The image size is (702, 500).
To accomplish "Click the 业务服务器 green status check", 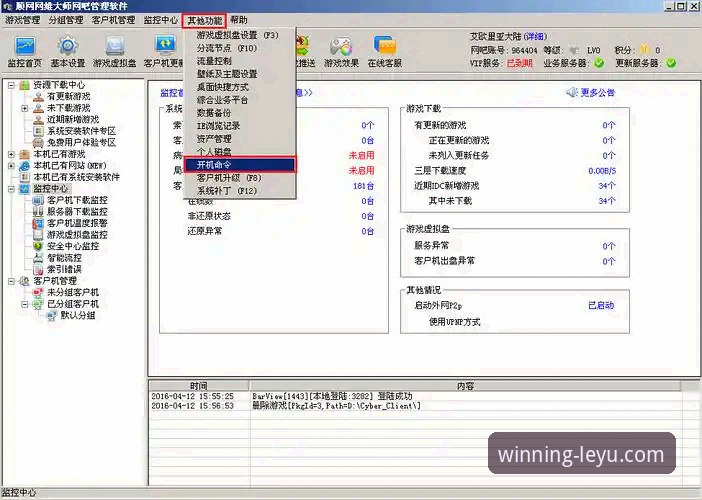I will pyautogui.click(x=599, y=63).
